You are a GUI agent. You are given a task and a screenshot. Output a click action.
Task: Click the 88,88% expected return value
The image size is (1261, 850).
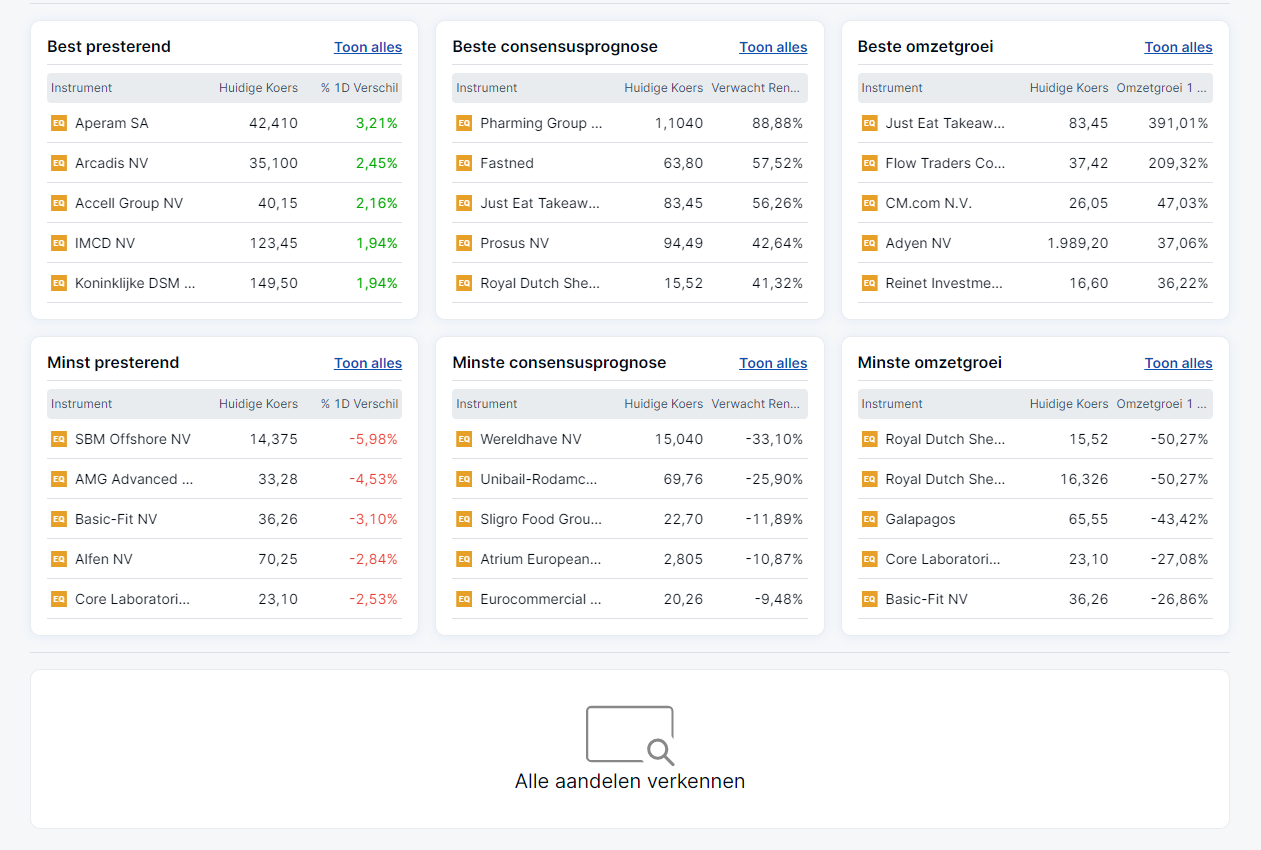pyautogui.click(x=777, y=123)
